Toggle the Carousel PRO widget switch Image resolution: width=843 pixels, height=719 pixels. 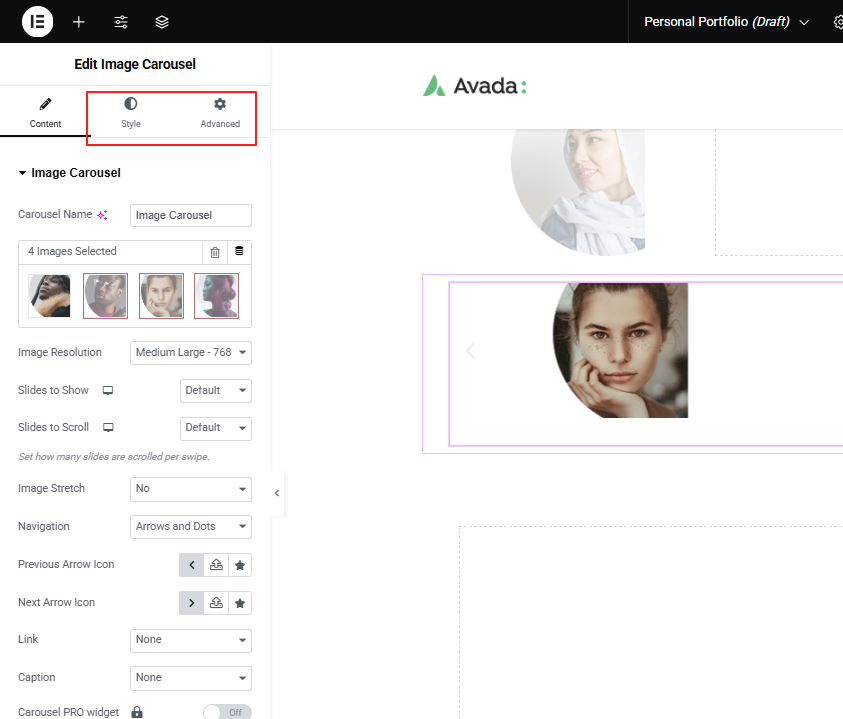[x=227, y=712]
